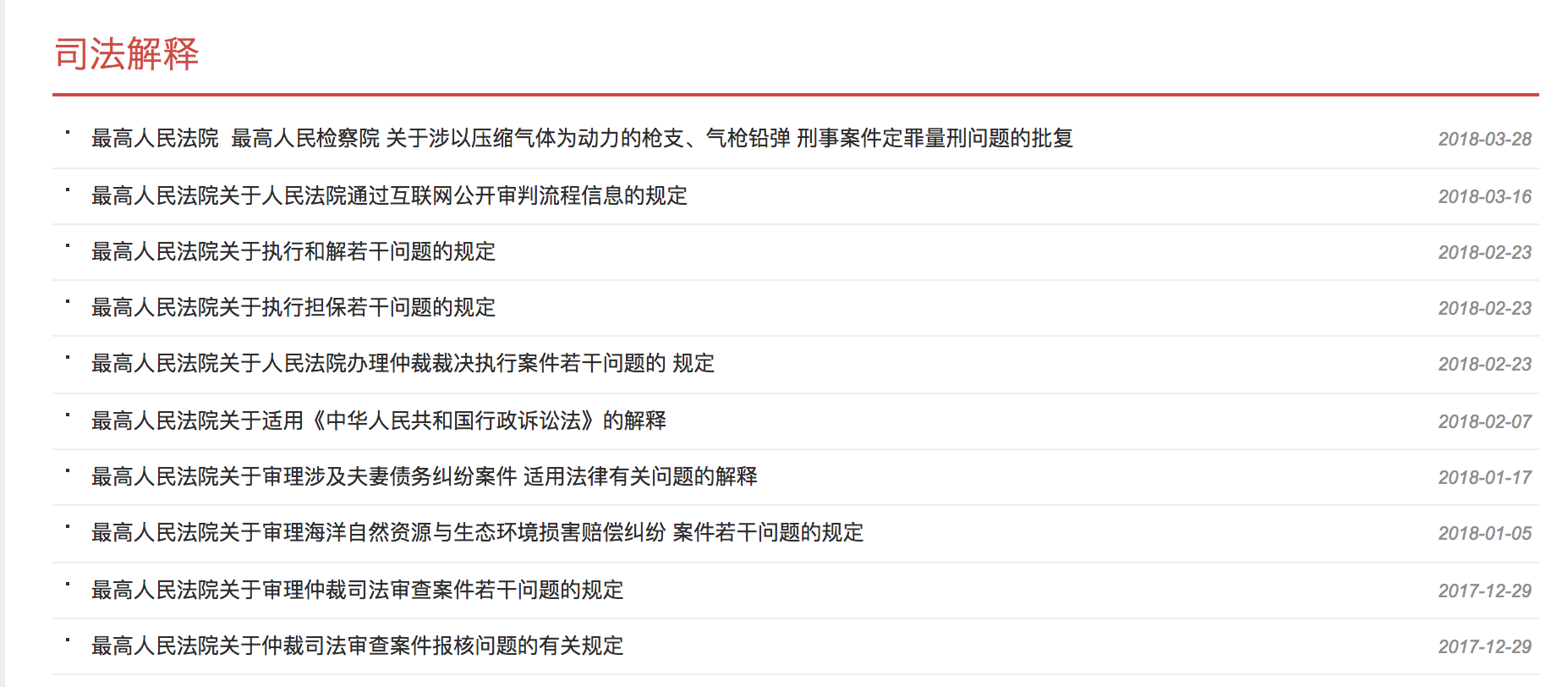Open the 行政诉讼法 的解释 link
The image size is (1568, 687).
point(379,420)
